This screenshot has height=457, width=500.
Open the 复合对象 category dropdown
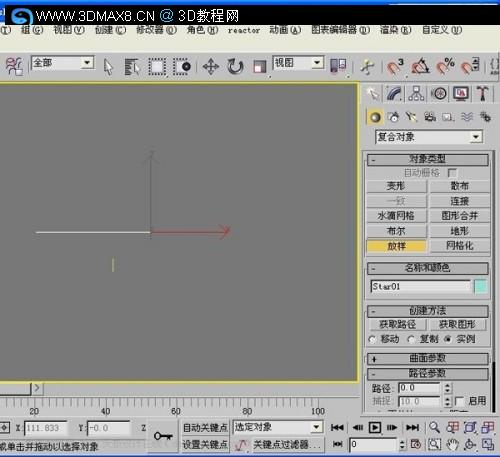click(476, 137)
